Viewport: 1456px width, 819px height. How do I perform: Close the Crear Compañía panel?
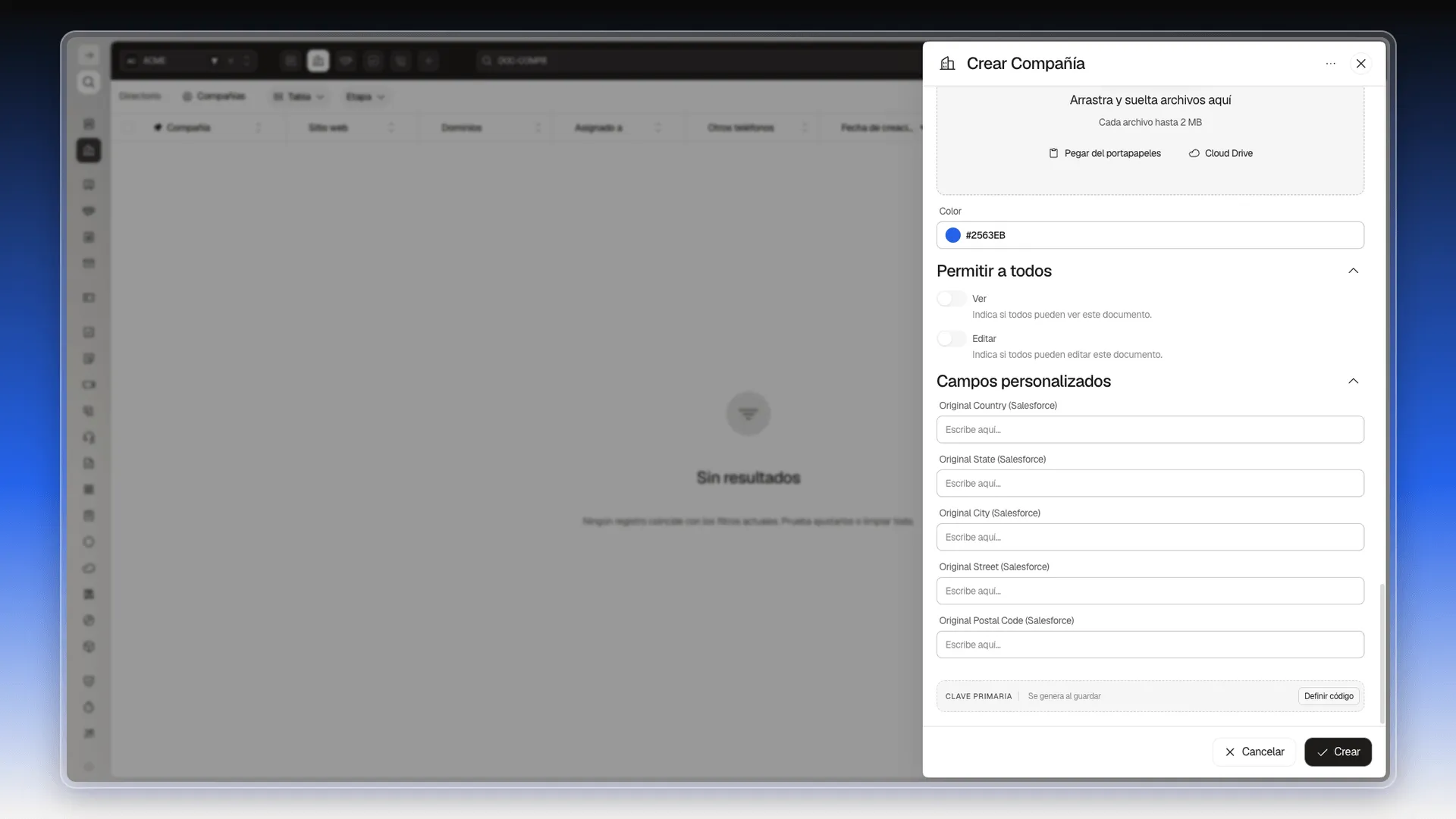click(x=1361, y=64)
